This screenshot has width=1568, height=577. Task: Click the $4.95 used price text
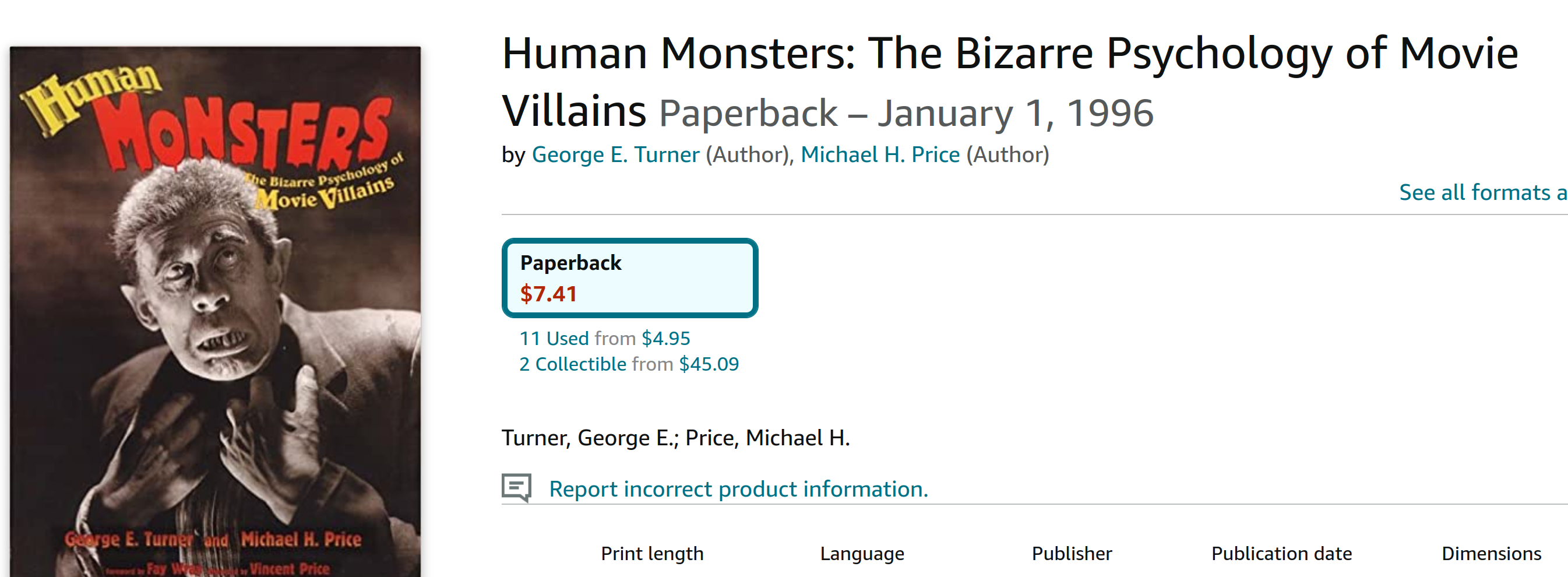pyautogui.click(x=666, y=339)
